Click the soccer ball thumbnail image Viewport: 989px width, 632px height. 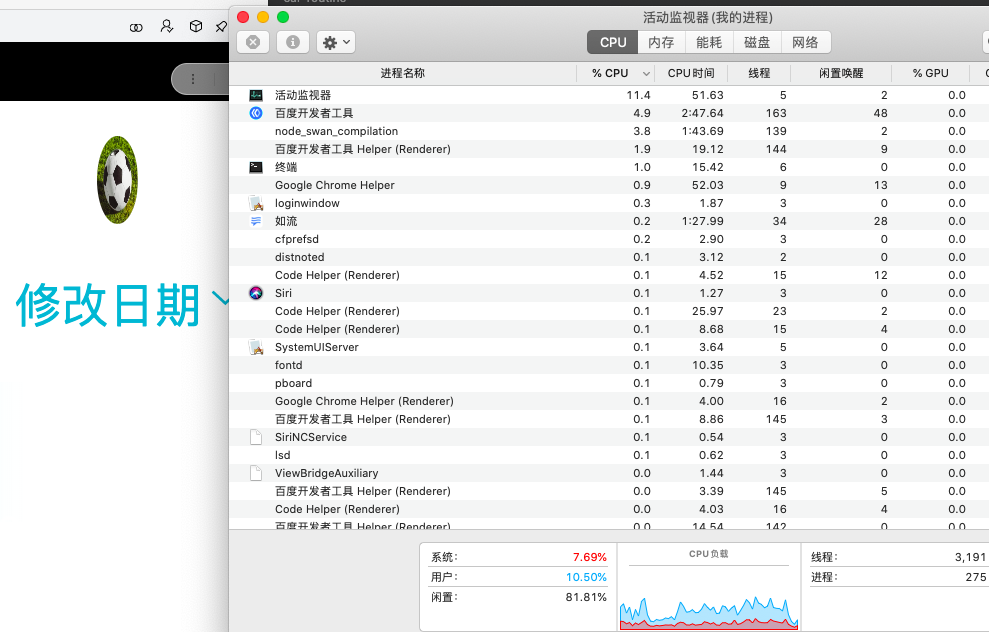pos(117,180)
